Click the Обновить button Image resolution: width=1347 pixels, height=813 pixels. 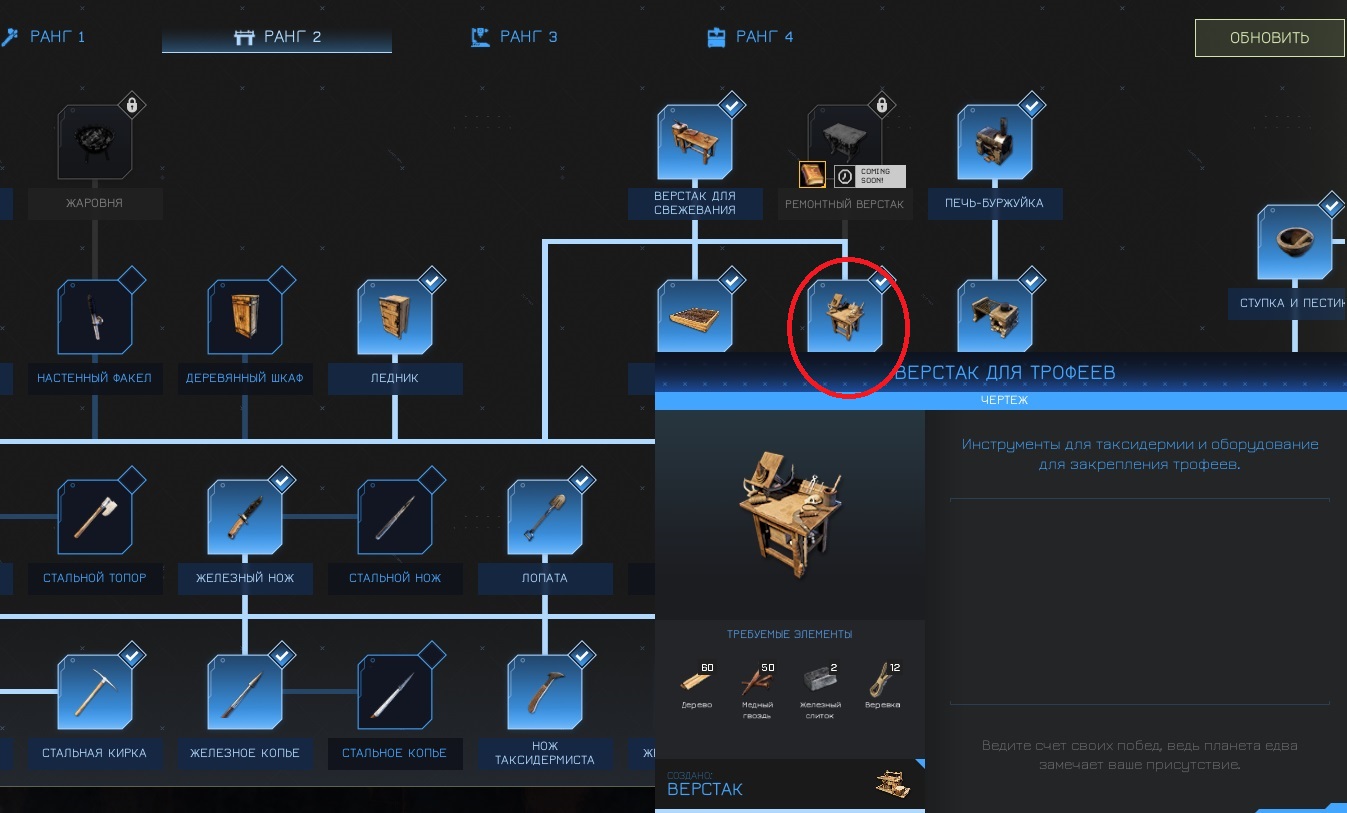[x=1269, y=38]
